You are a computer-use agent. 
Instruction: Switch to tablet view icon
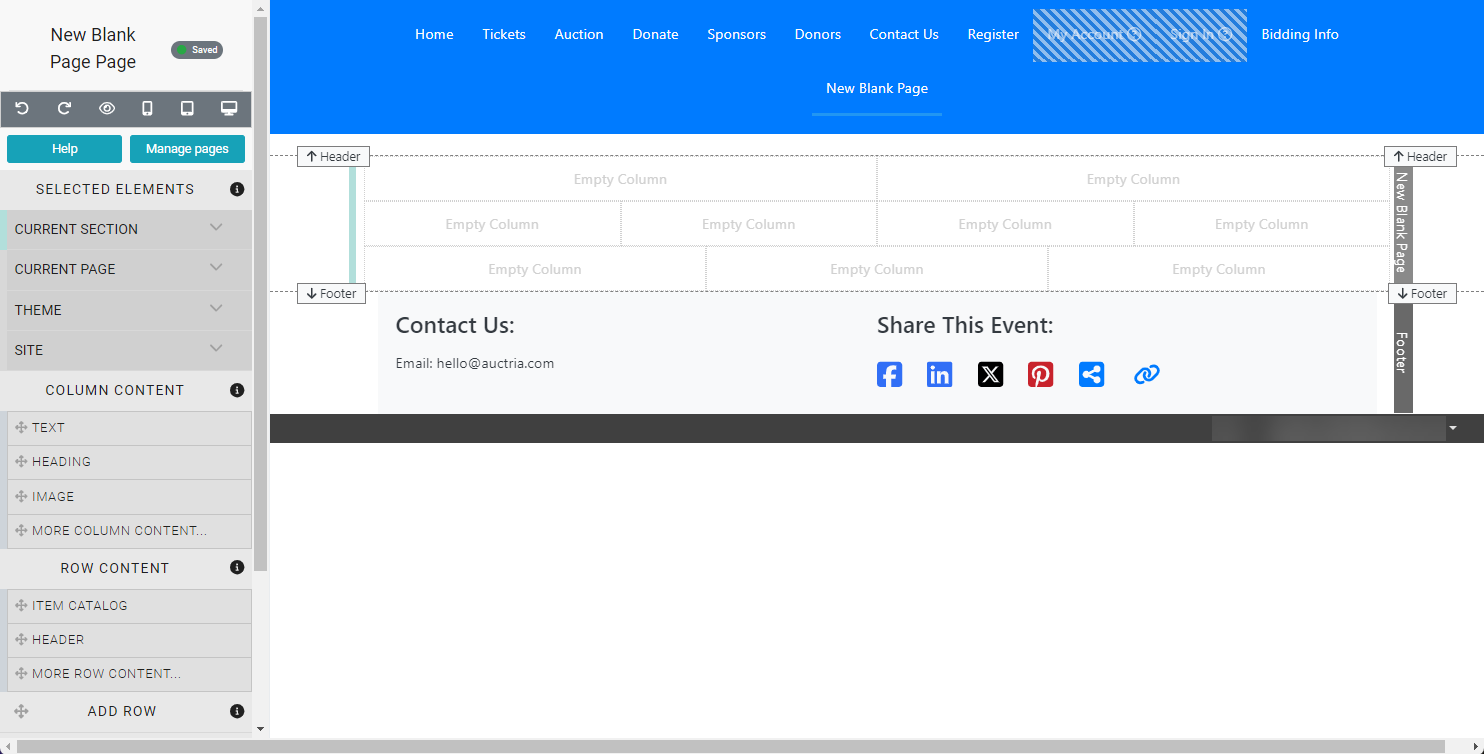(187, 108)
